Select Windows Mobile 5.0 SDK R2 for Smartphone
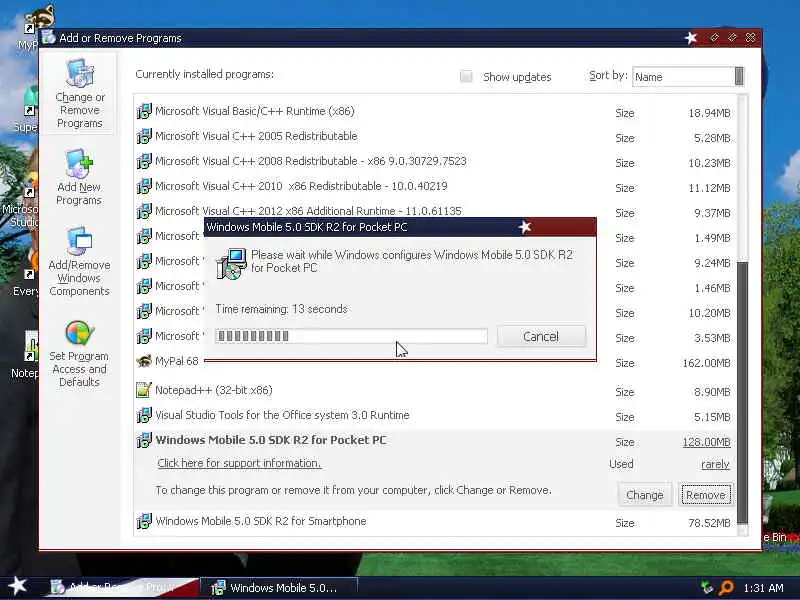800x600 pixels. tap(435, 522)
